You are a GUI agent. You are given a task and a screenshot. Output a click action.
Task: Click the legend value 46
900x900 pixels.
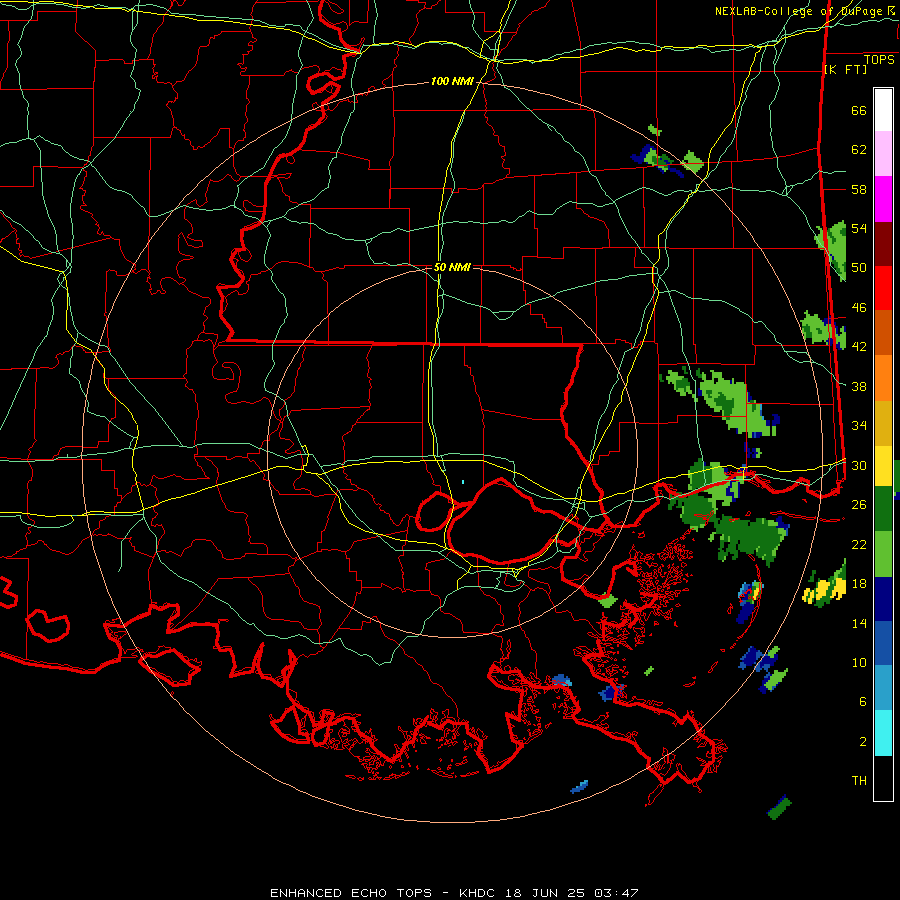(859, 308)
